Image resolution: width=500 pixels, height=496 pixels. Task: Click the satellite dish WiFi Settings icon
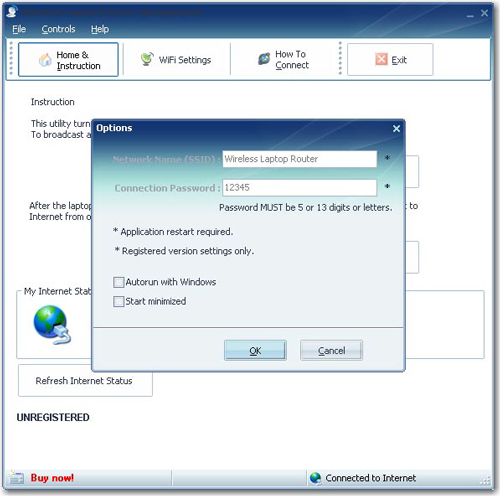tap(147, 59)
